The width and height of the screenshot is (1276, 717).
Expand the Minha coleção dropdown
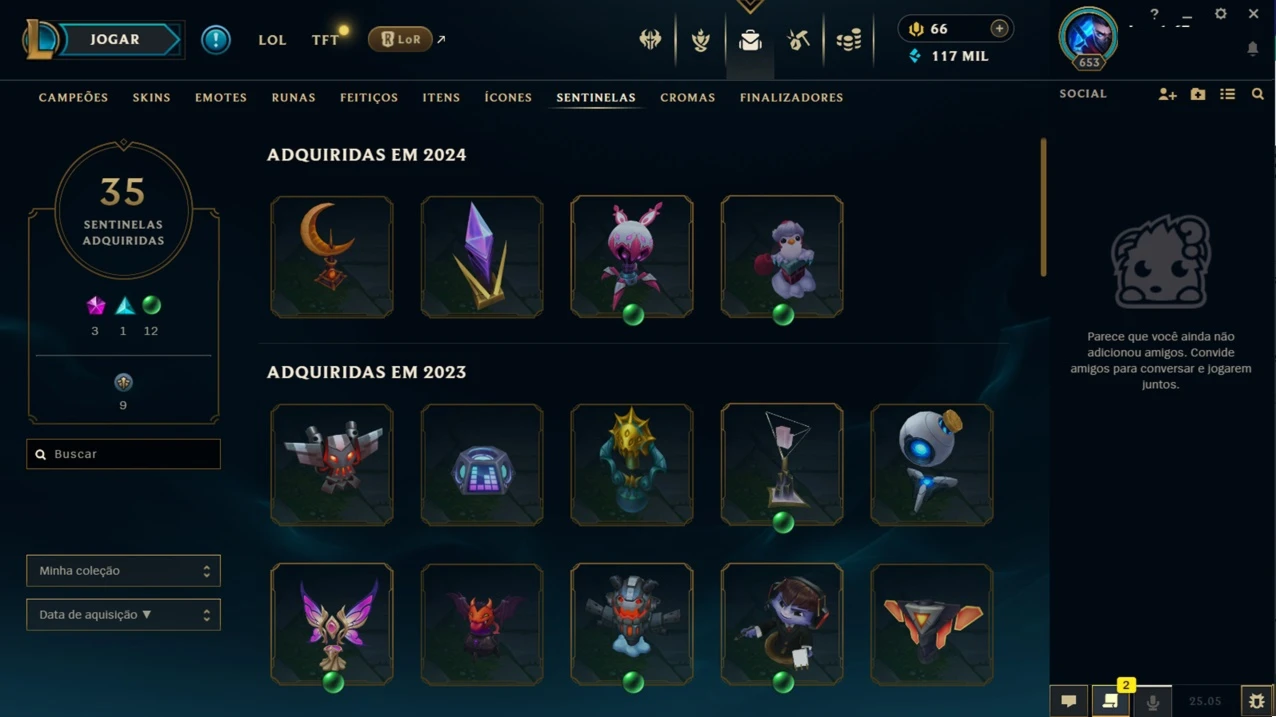point(123,571)
